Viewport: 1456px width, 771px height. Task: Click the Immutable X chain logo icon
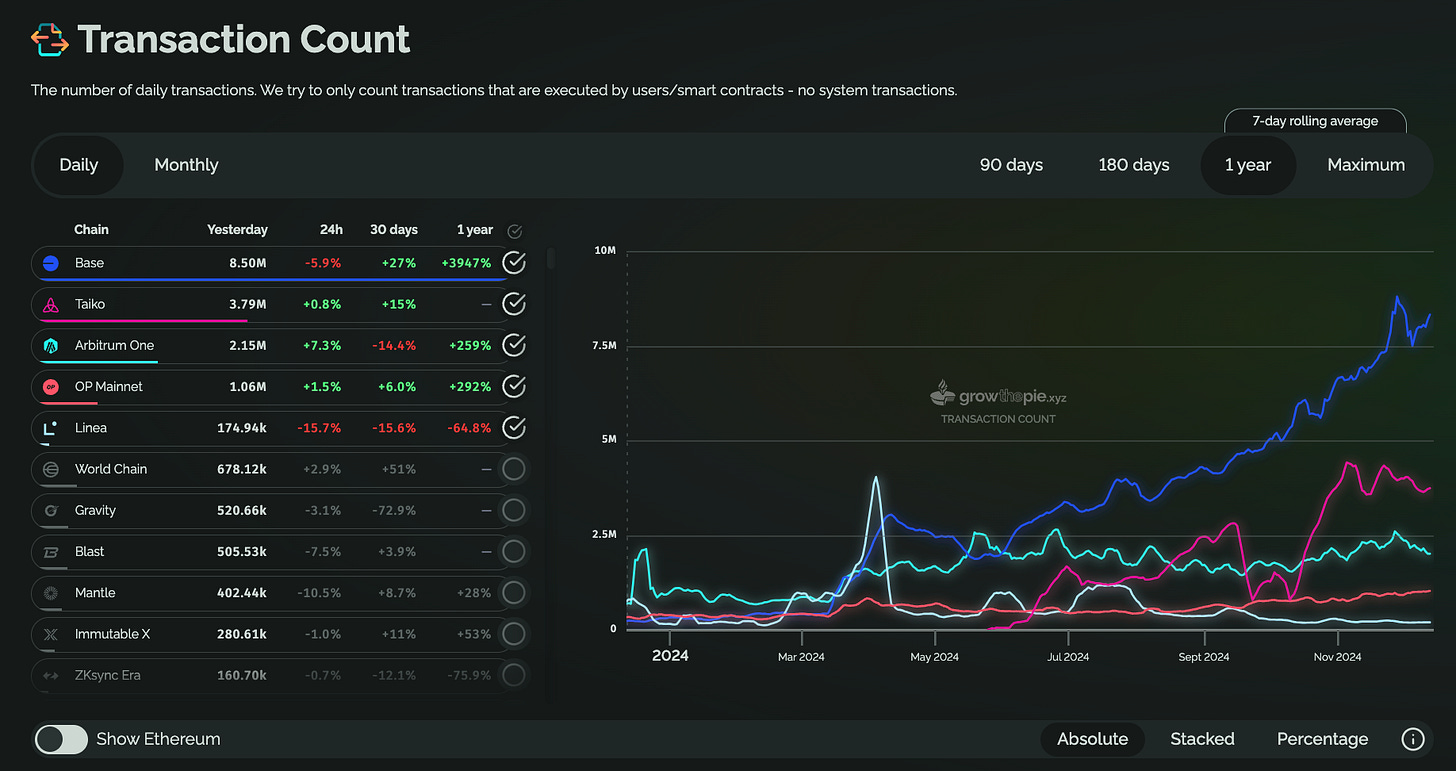click(50, 634)
